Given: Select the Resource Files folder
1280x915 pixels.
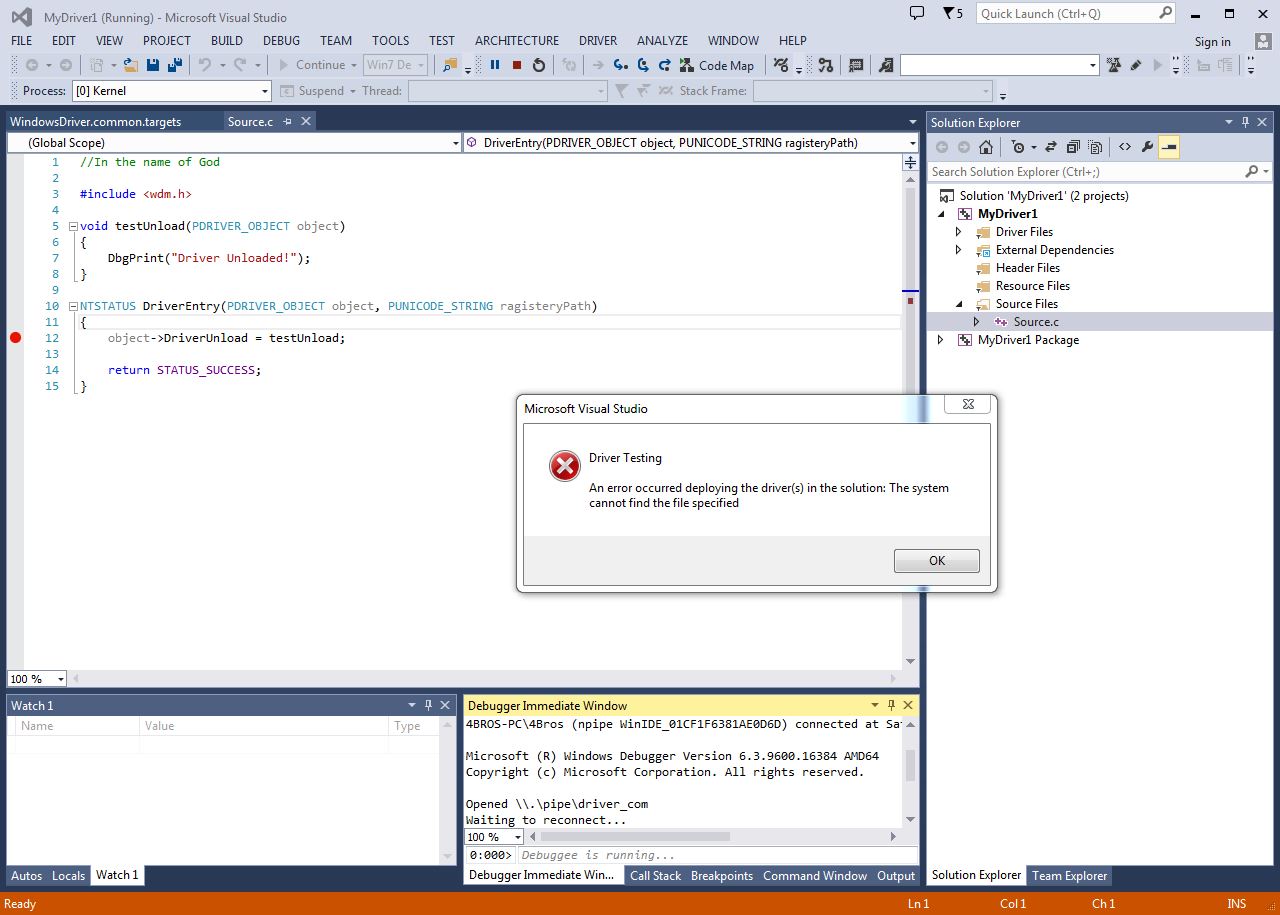Looking at the screenshot, I should point(1033,286).
